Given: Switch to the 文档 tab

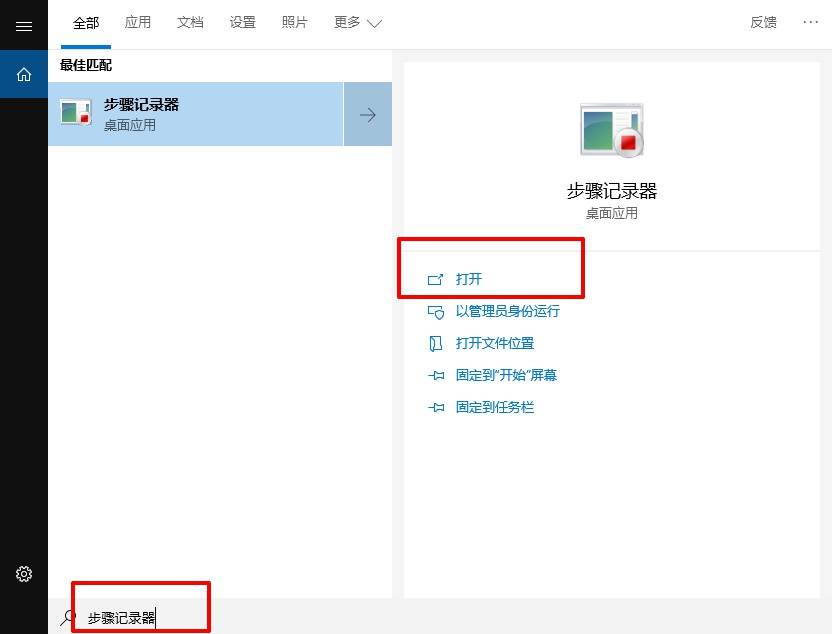Looking at the screenshot, I should coord(190,22).
